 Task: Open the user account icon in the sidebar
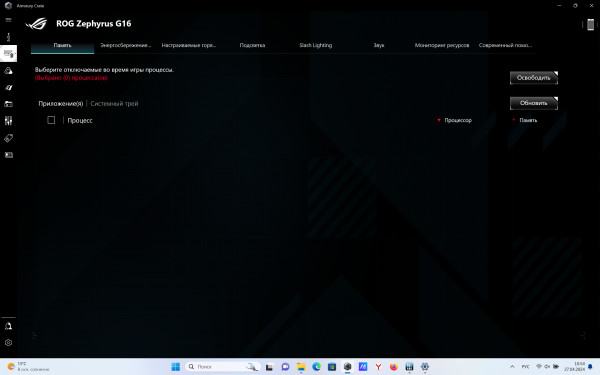click(8, 326)
